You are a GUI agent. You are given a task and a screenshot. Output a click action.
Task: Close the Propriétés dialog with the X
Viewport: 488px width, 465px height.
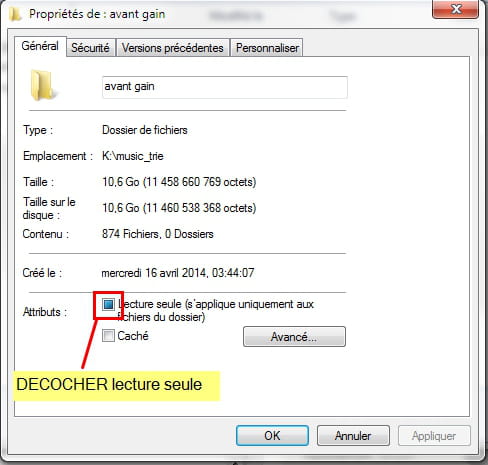click(455, 9)
